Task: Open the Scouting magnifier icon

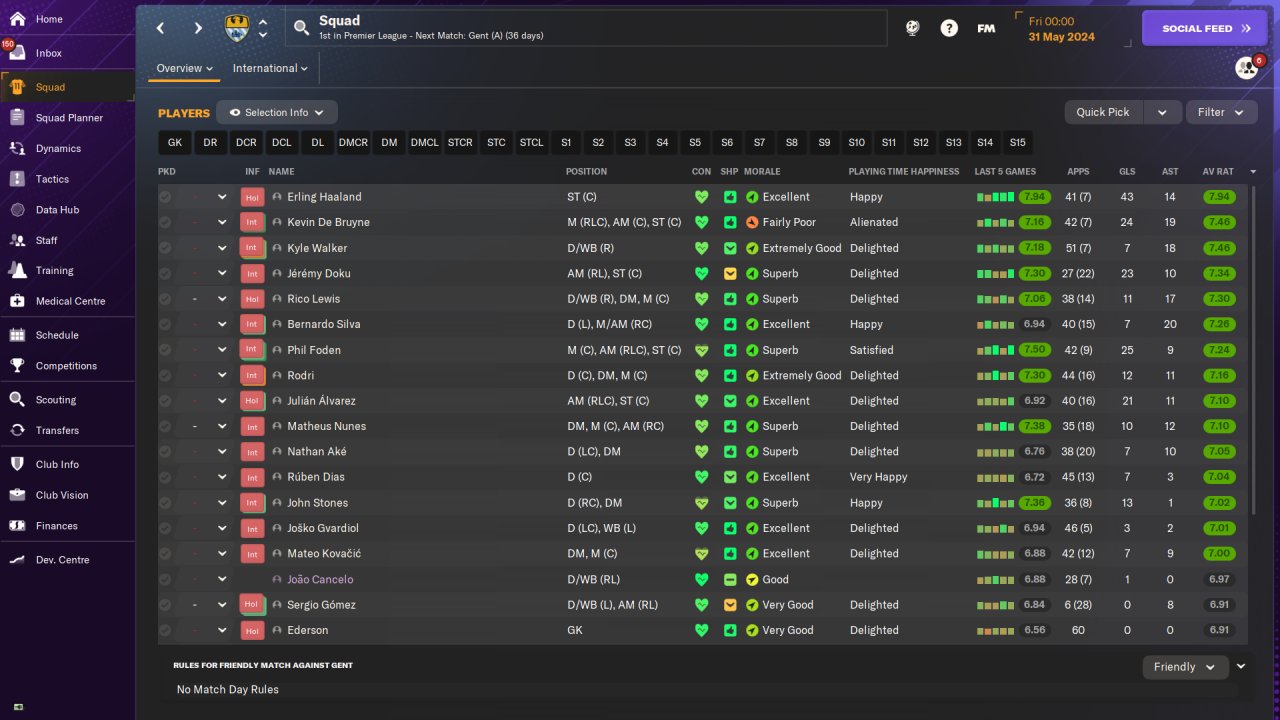Action: [x=17, y=399]
